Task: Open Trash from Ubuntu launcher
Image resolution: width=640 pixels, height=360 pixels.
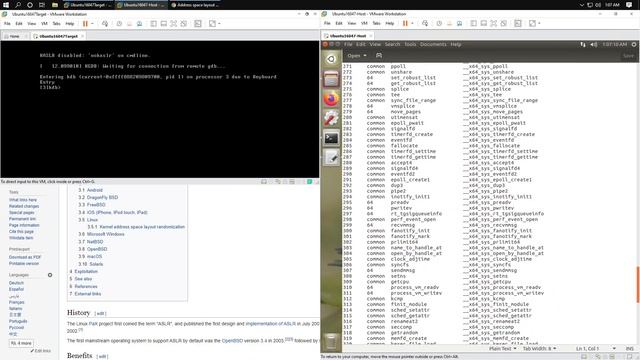Action: pos(331,341)
